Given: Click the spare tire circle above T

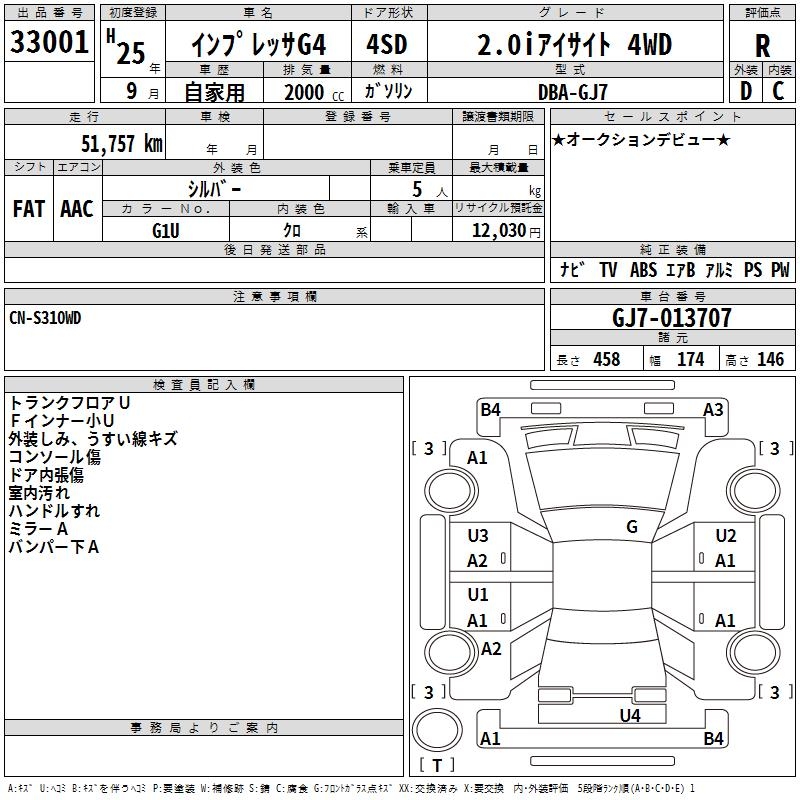Looking at the screenshot, I should 437,730.
